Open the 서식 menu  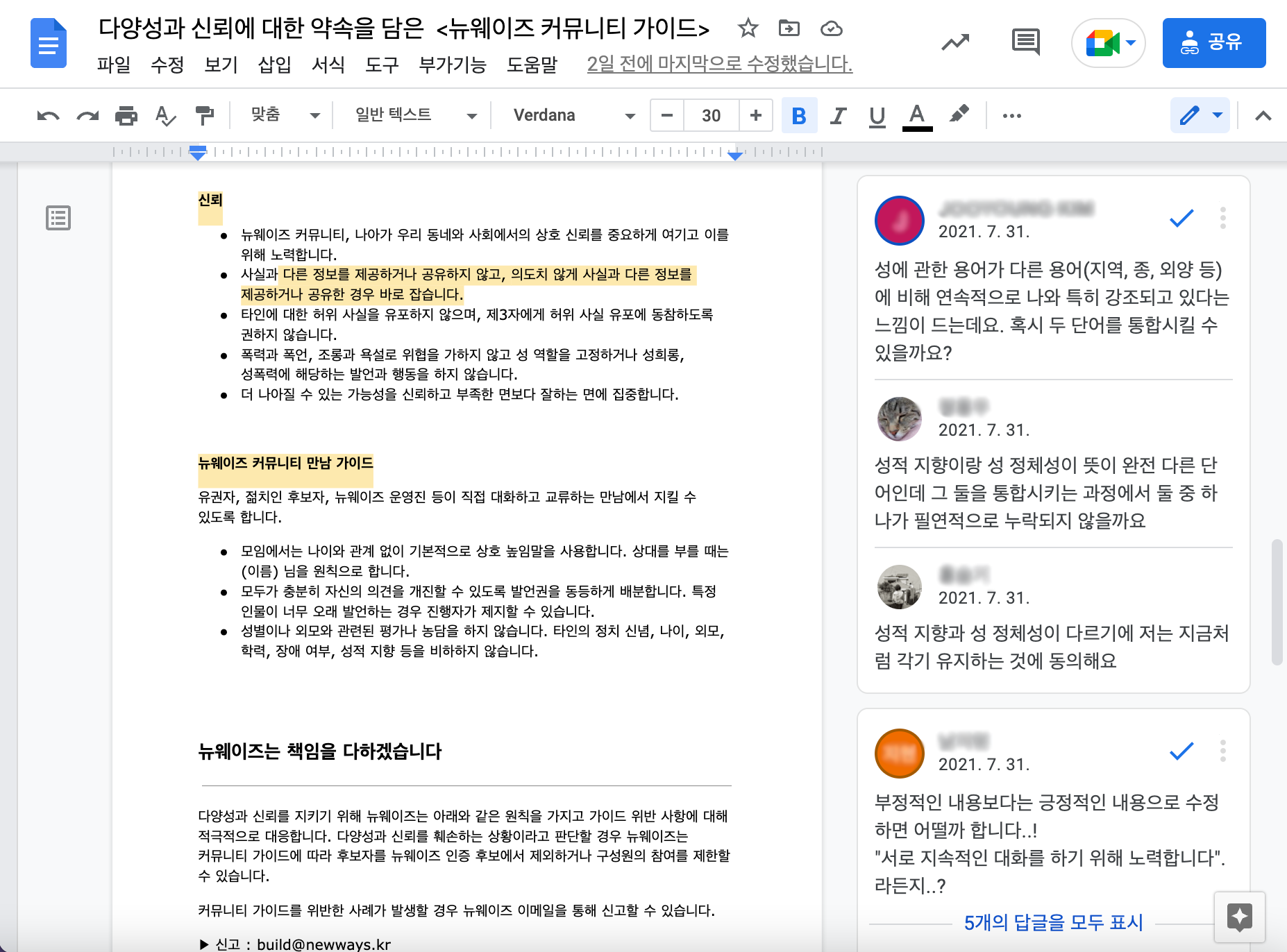[328, 65]
